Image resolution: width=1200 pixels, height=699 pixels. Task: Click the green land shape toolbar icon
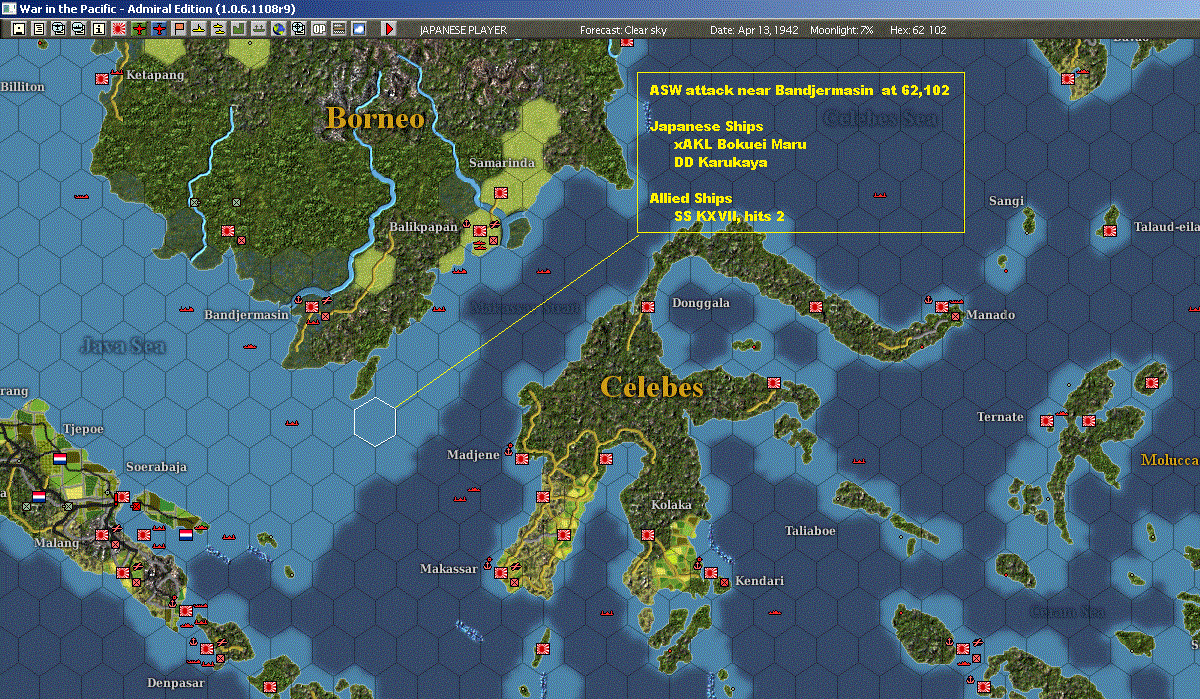coord(239,29)
